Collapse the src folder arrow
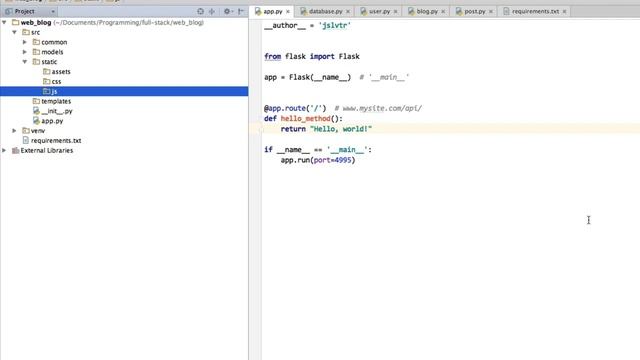This screenshot has width=640, height=360. coord(14,32)
